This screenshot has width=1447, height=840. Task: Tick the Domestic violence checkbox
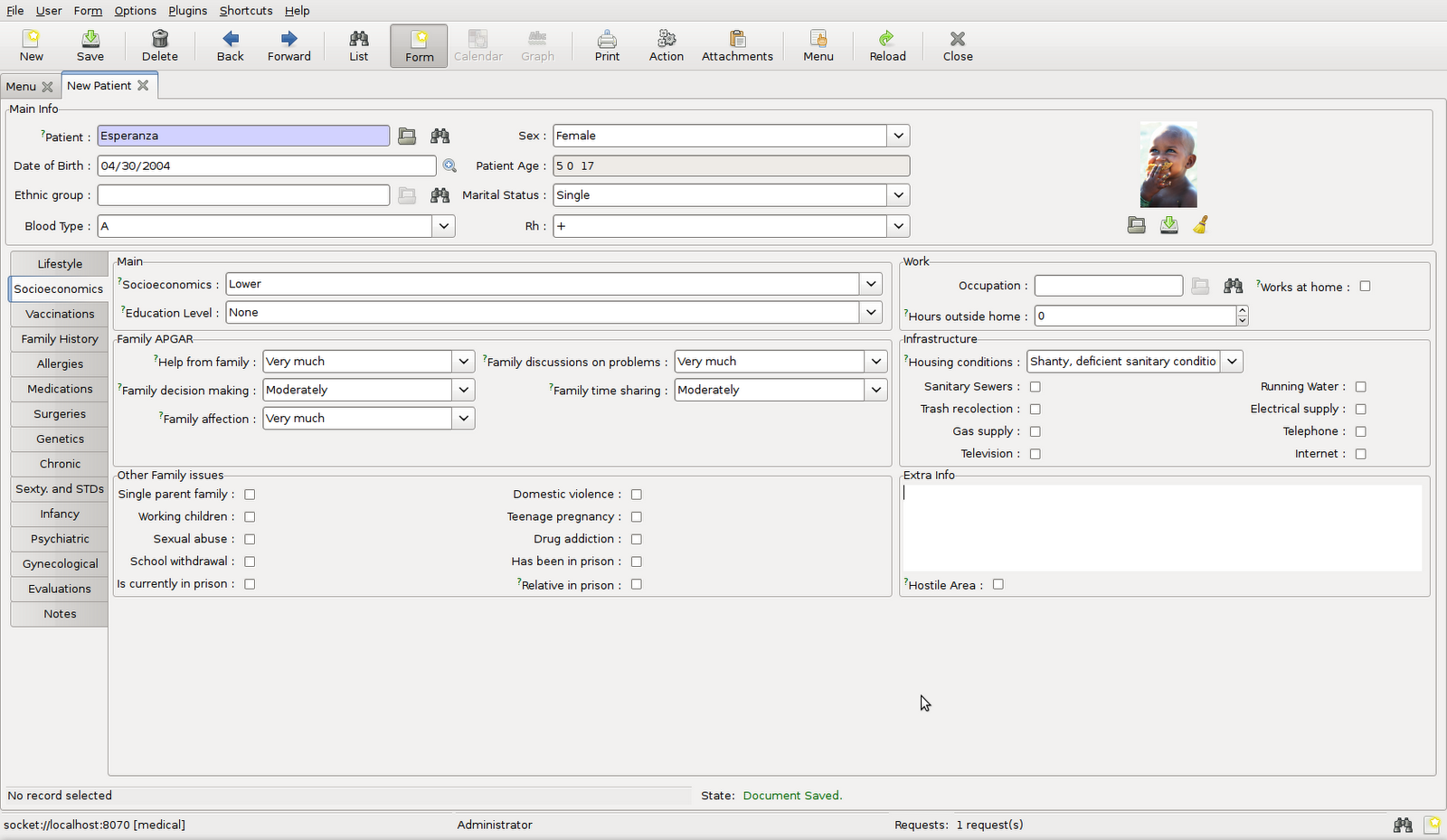(637, 495)
